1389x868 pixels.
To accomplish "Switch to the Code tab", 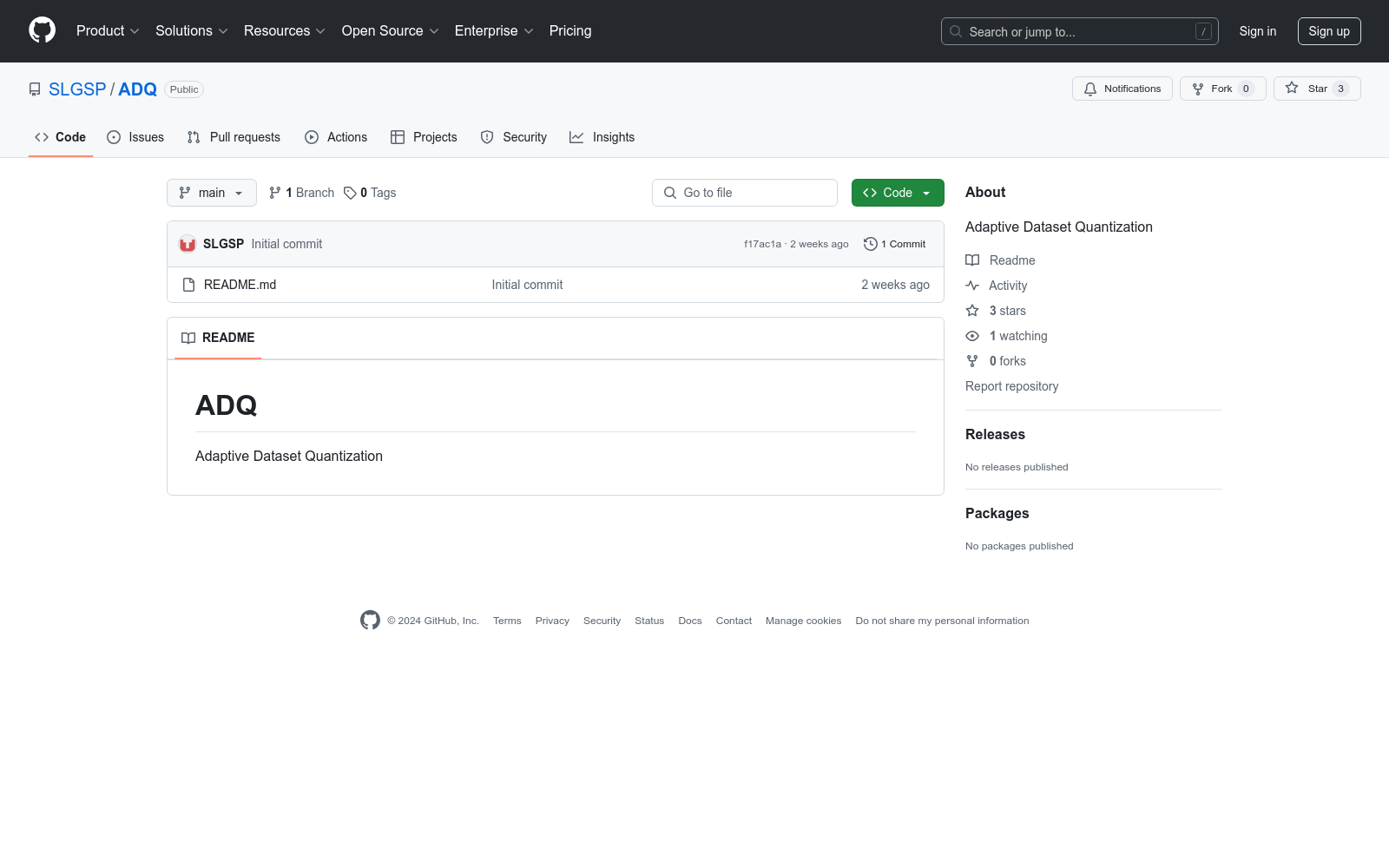I will tap(61, 137).
